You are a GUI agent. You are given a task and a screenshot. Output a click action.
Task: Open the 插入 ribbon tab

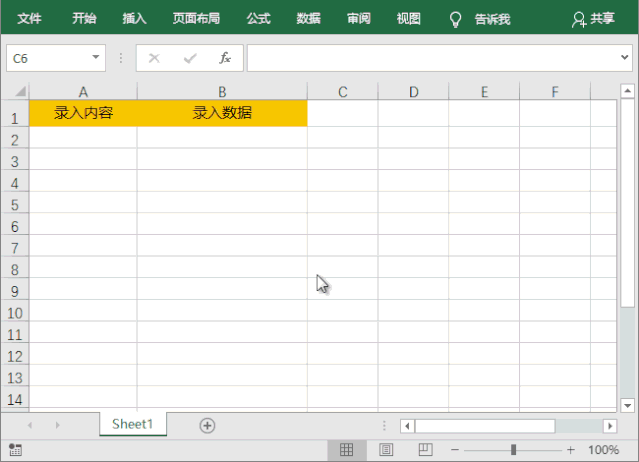[134, 18]
